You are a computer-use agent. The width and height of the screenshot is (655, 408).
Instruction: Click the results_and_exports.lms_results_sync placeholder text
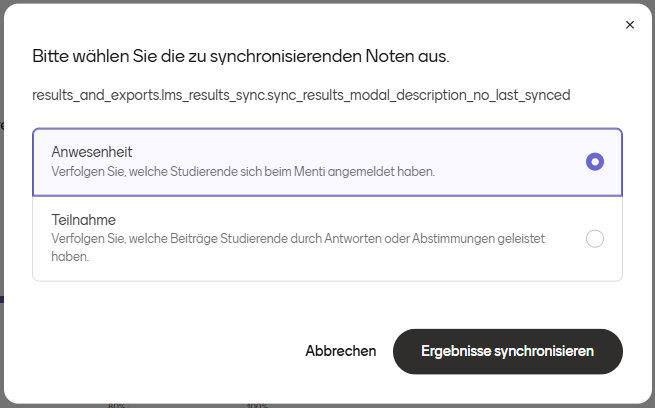click(x=301, y=95)
